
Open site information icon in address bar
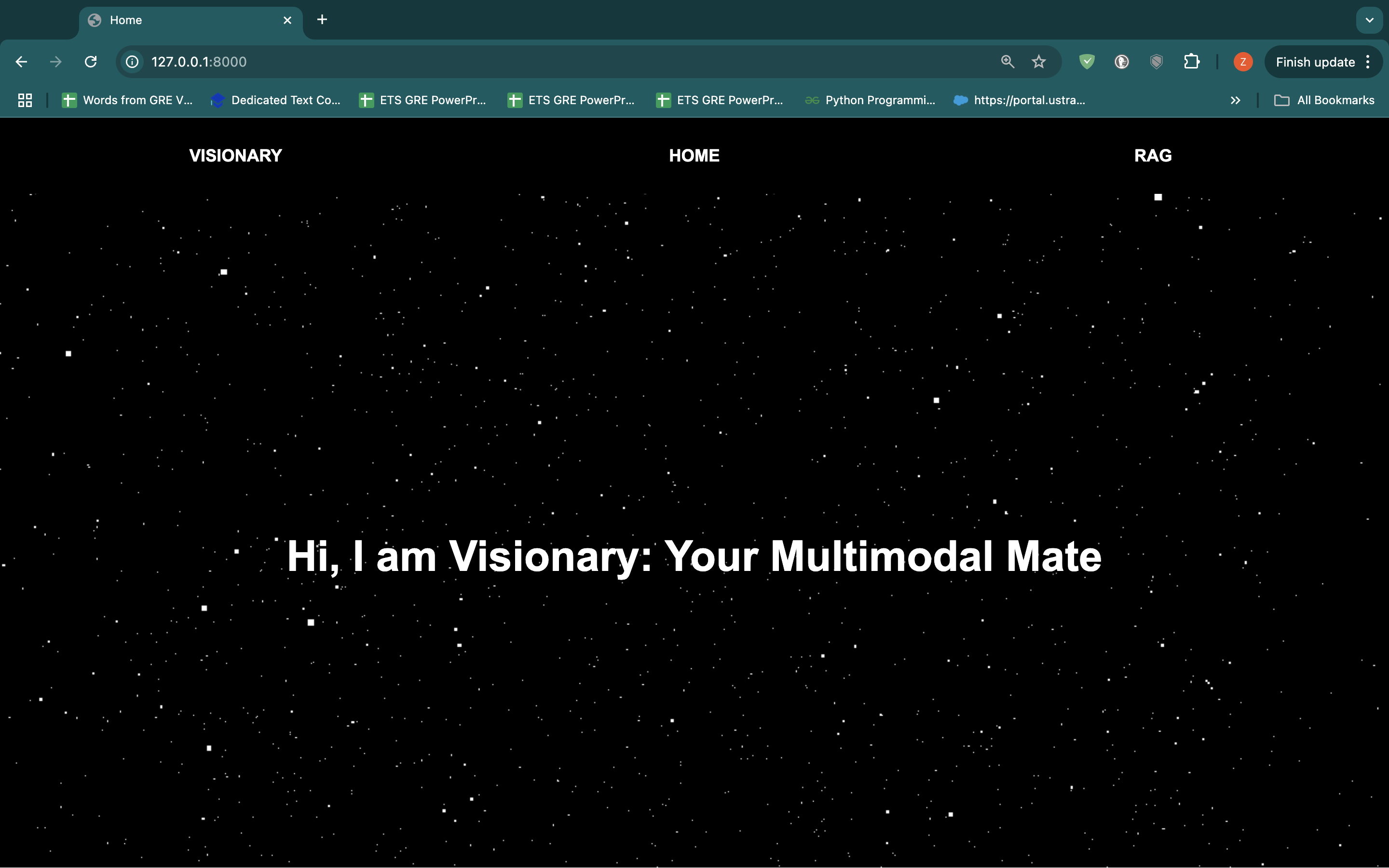click(132, 61)
